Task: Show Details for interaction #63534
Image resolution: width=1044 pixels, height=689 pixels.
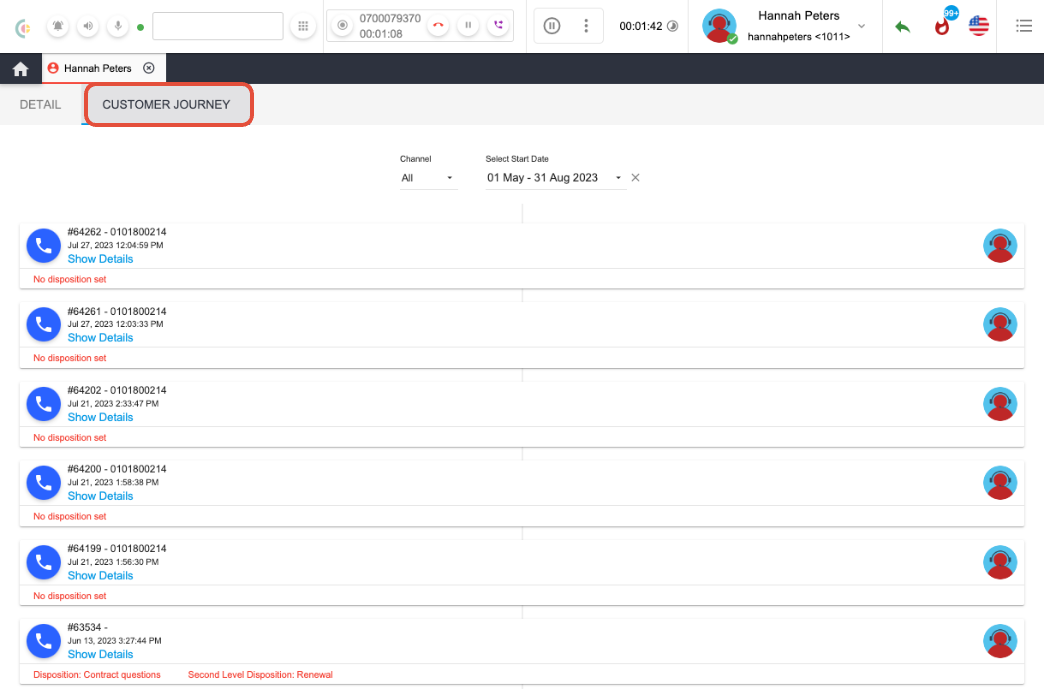Action: pos(101,654)
